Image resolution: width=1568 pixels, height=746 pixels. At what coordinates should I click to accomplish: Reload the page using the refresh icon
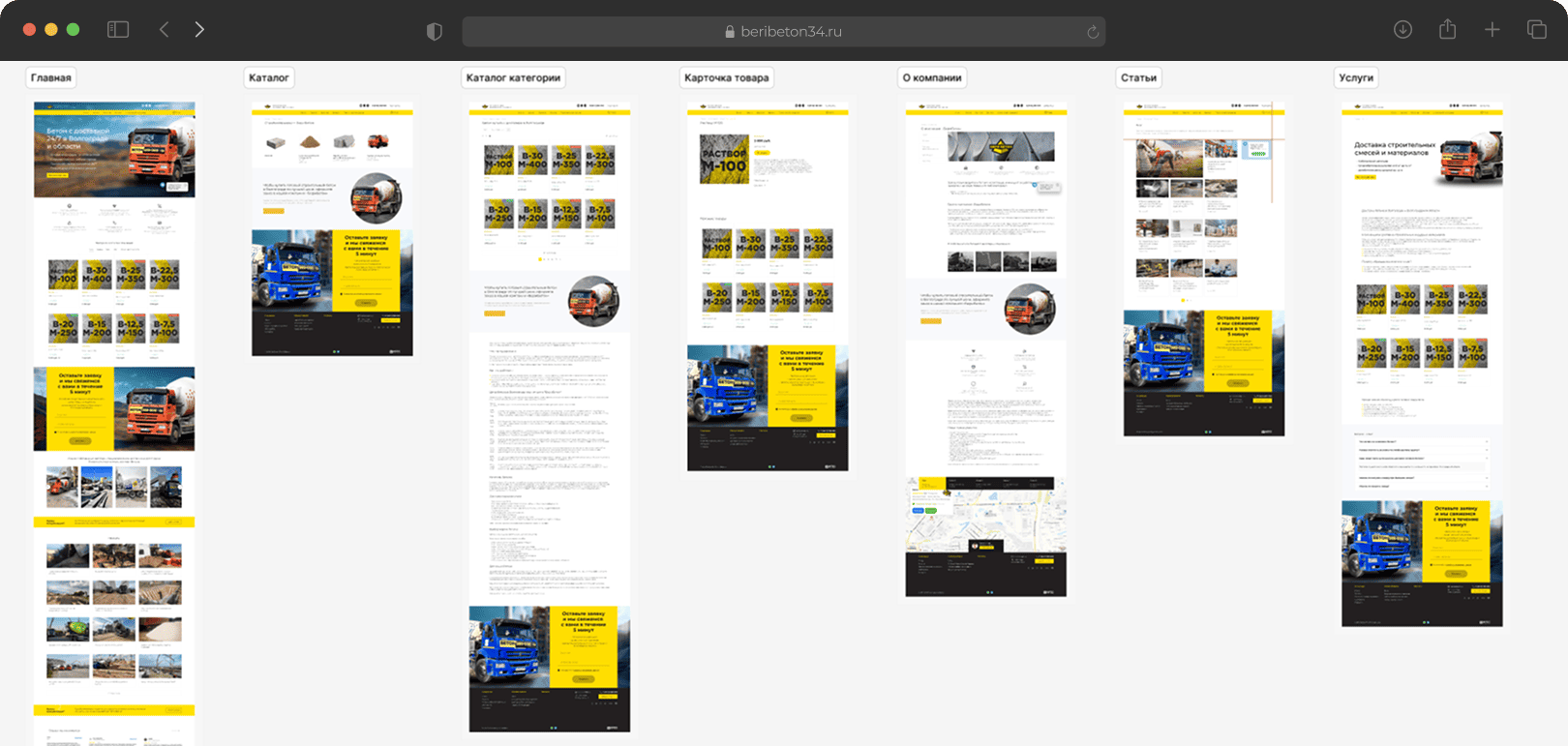pos(1093,32)
